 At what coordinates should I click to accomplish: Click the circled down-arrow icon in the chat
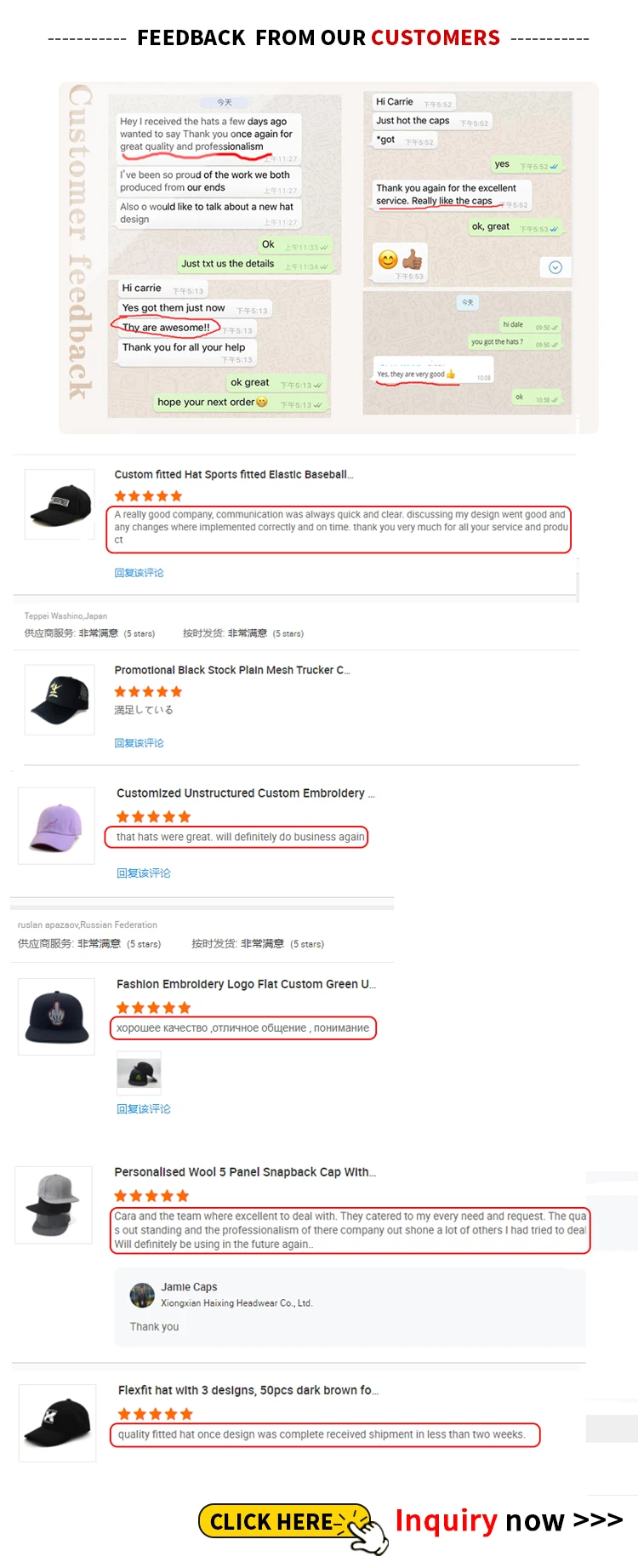click(x=555, y=267)
